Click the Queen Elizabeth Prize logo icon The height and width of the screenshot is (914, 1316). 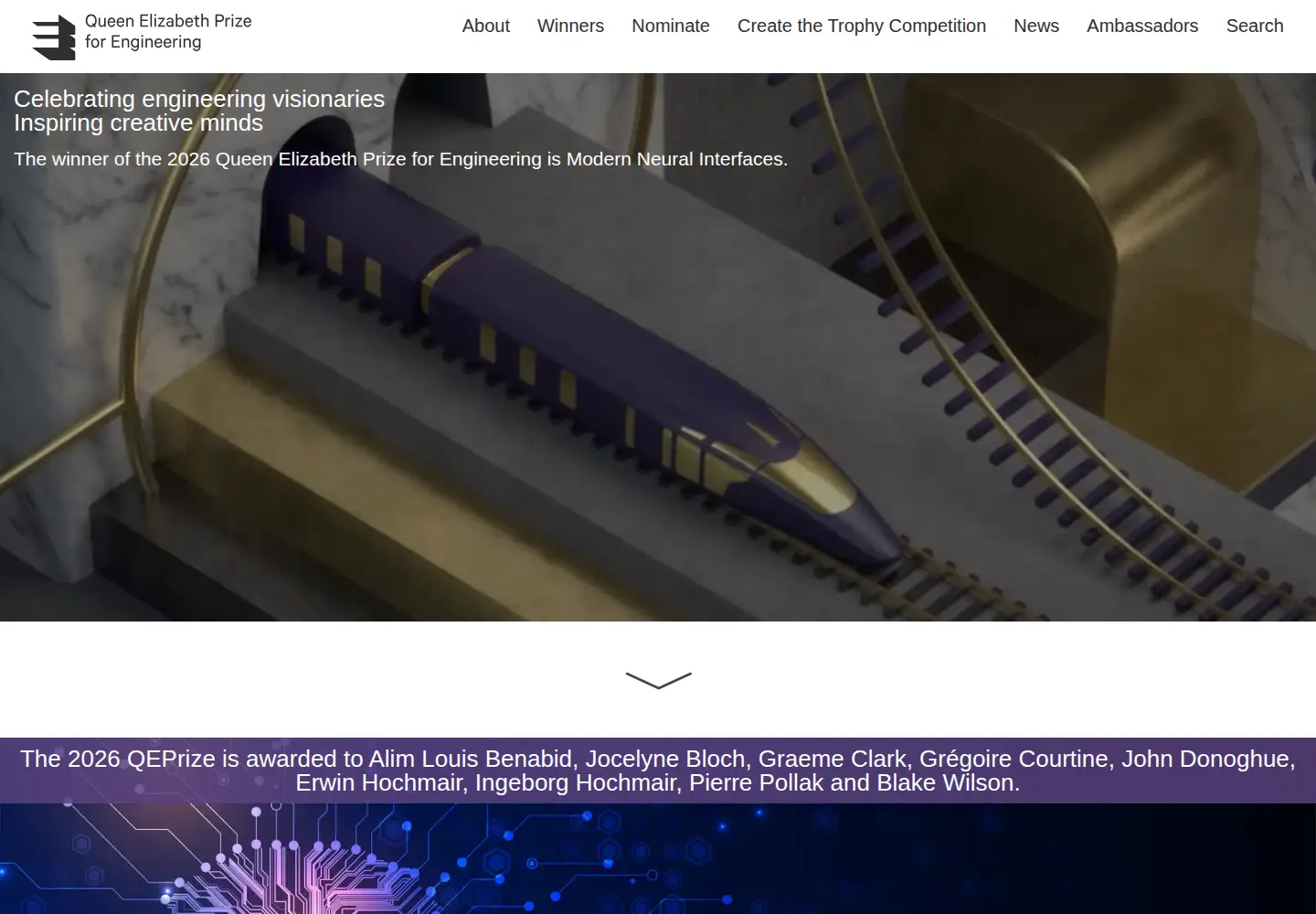click(x=53, y=37)
